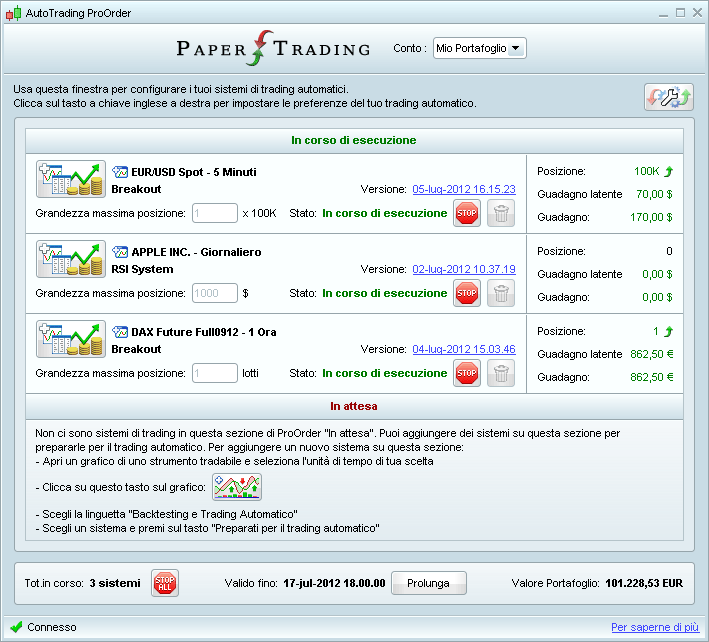Stop the DAX Future Breakout system

(x=467, y=373)
